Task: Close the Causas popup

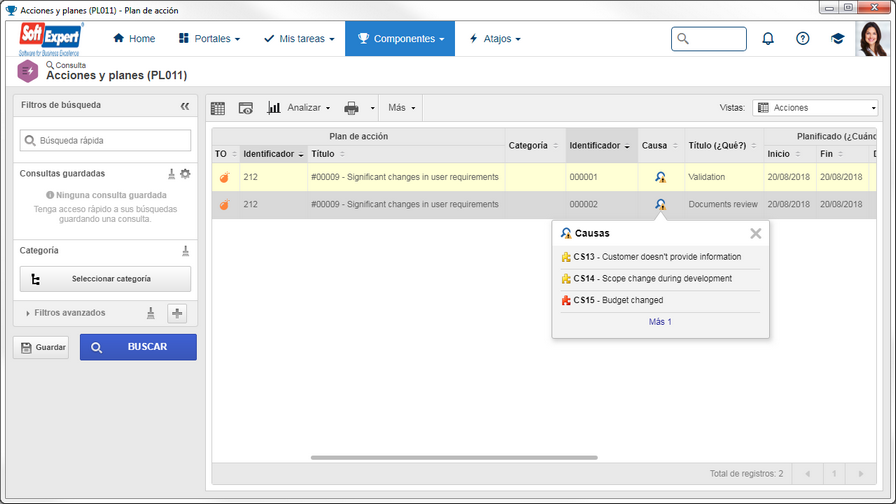Action: pos(755,233)
